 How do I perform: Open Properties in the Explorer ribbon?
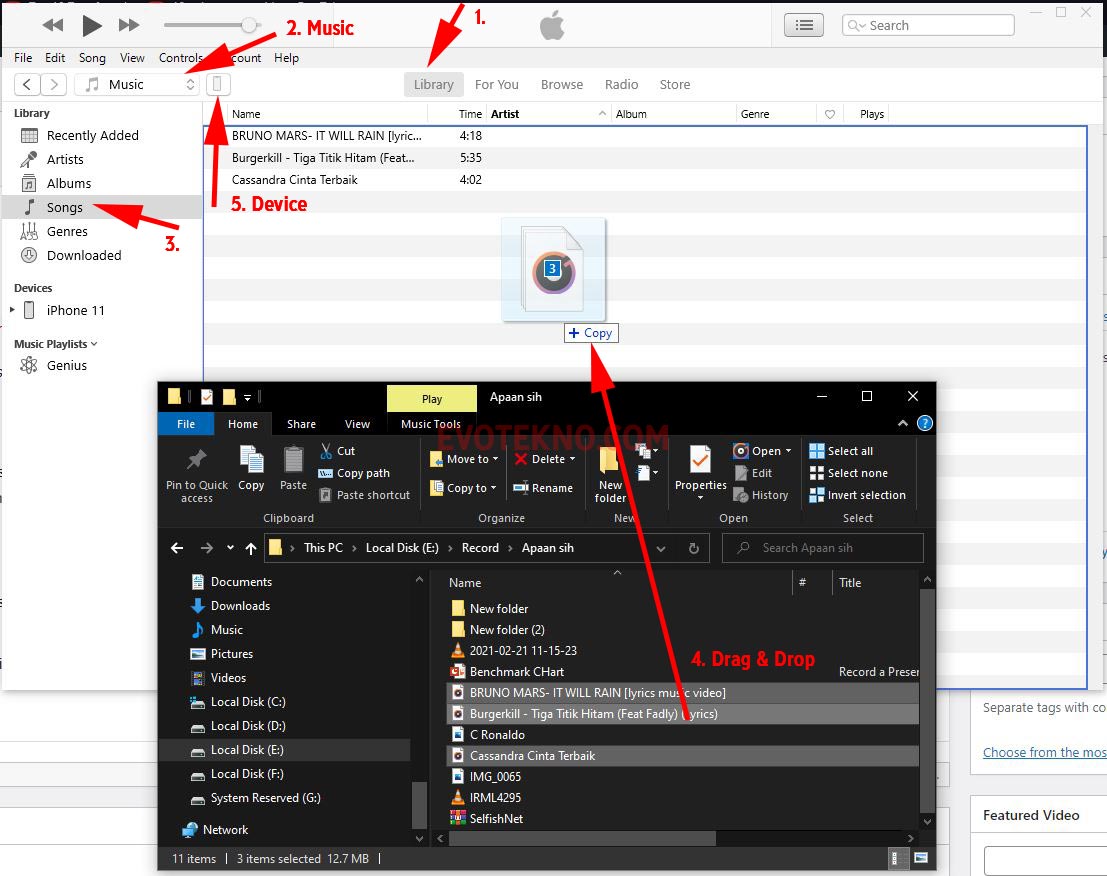(700, 461)
